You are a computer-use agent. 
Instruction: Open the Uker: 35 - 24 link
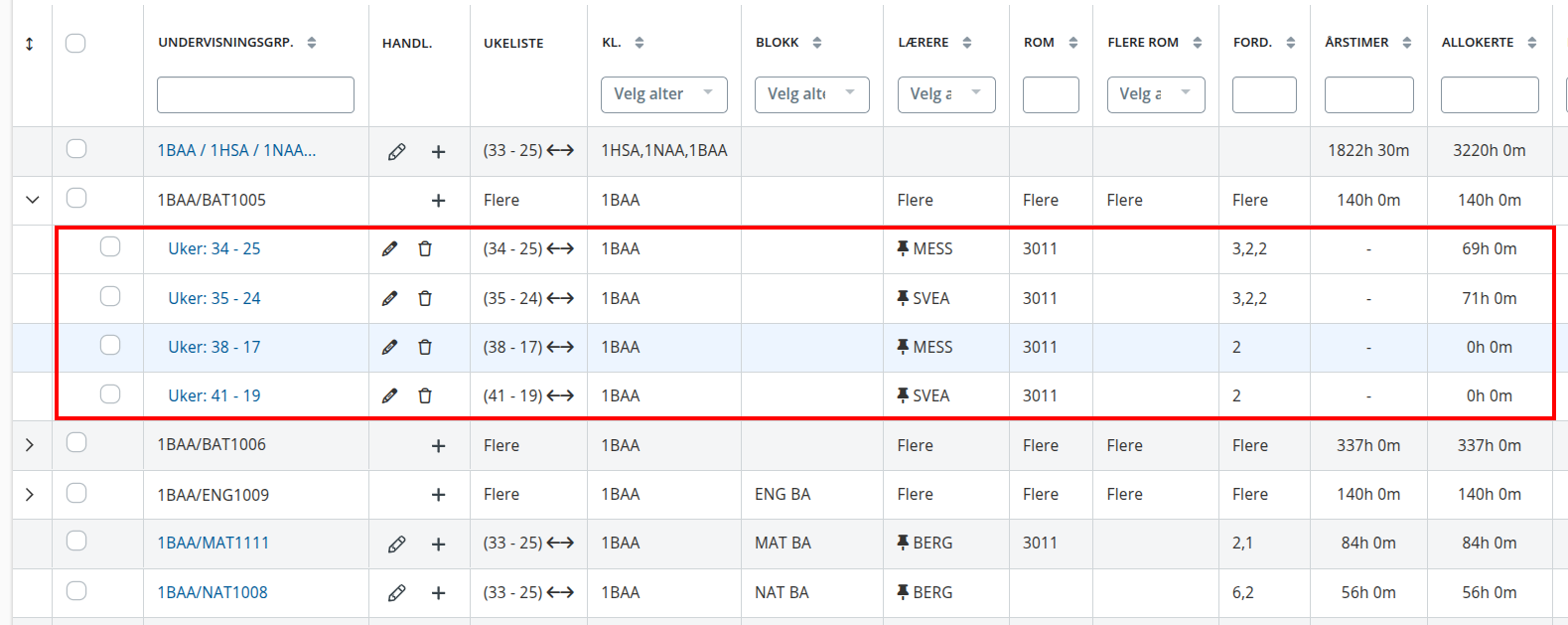tap(214, 298)
